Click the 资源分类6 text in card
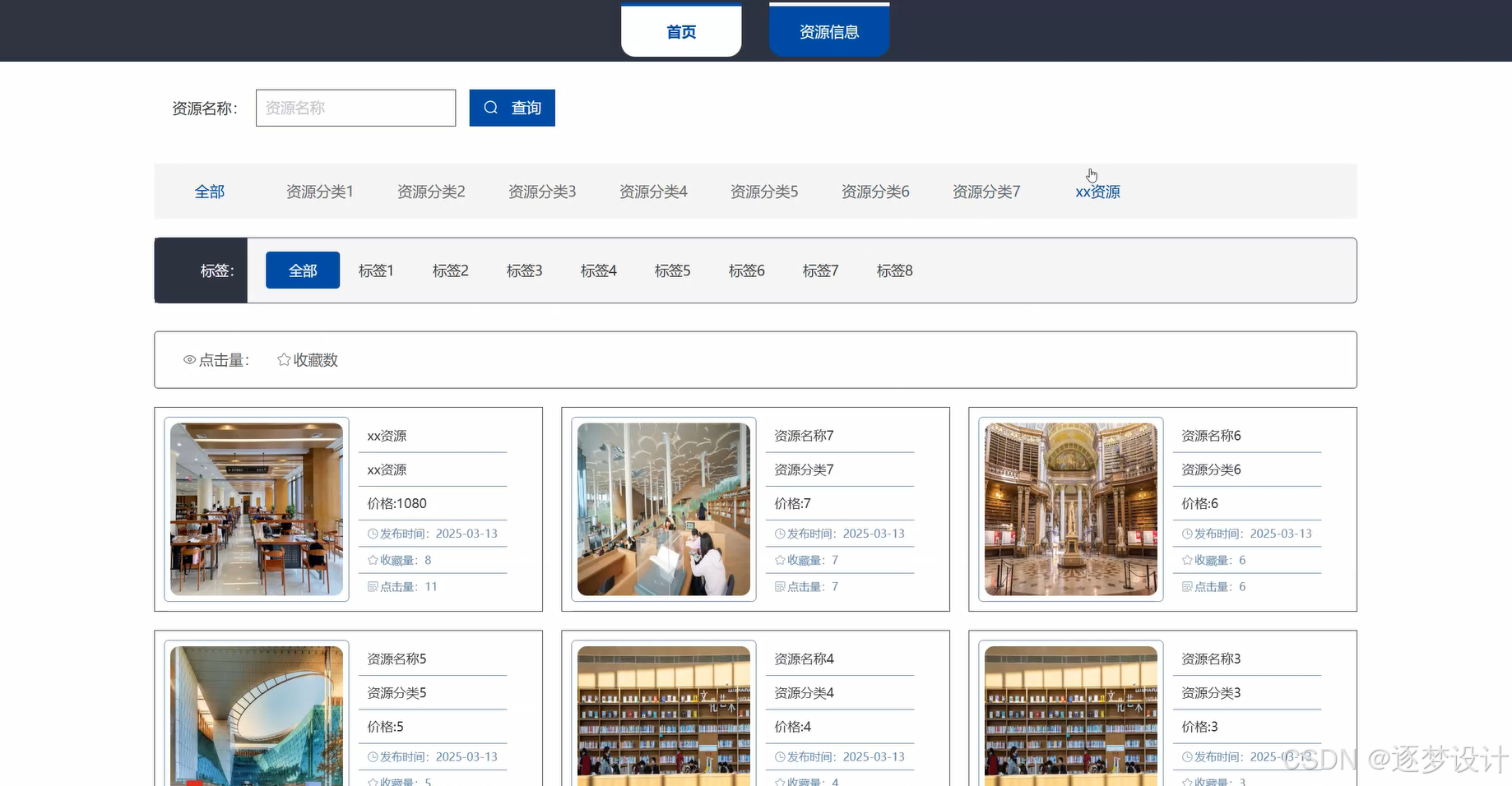 (1211, 469)
